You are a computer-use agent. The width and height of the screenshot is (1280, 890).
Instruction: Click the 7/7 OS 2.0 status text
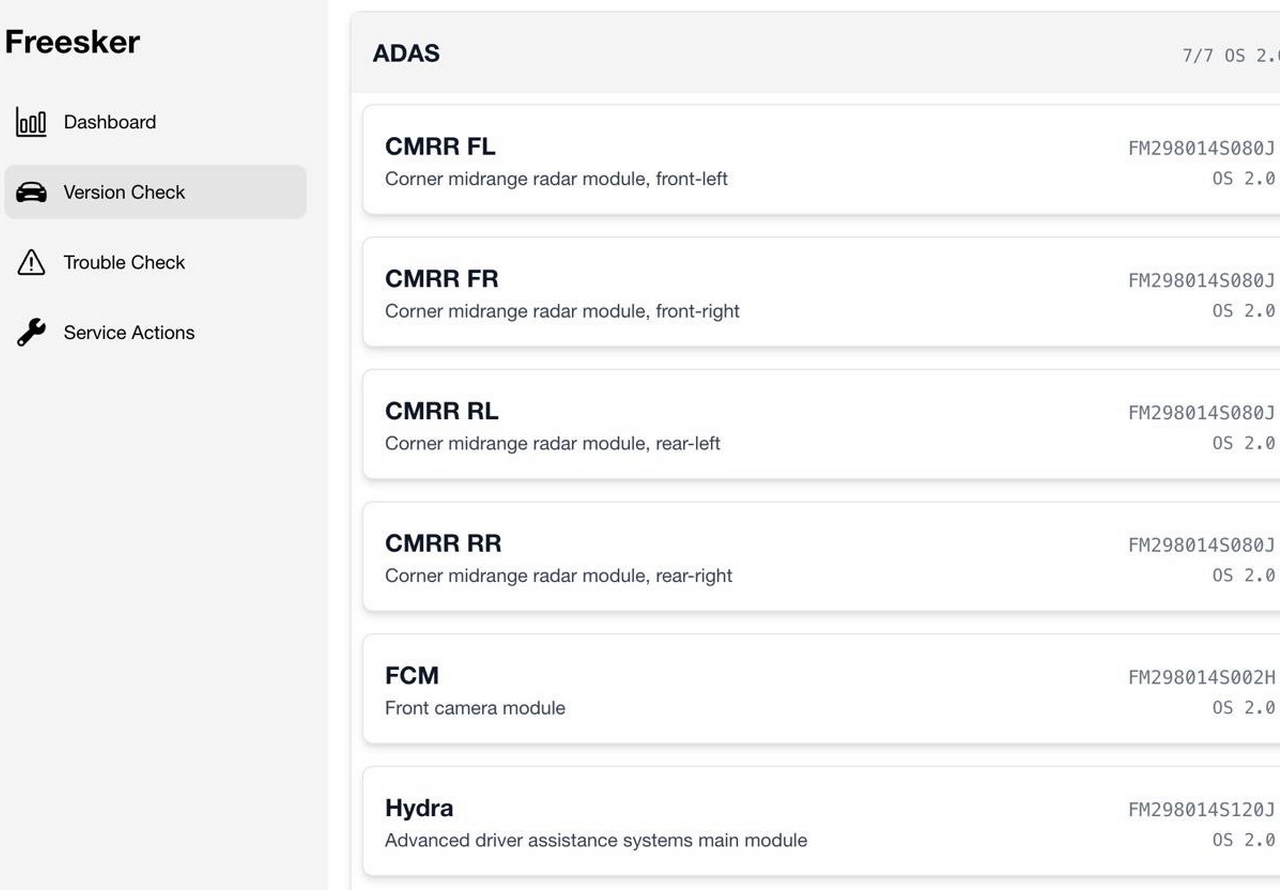point(1230,56)
